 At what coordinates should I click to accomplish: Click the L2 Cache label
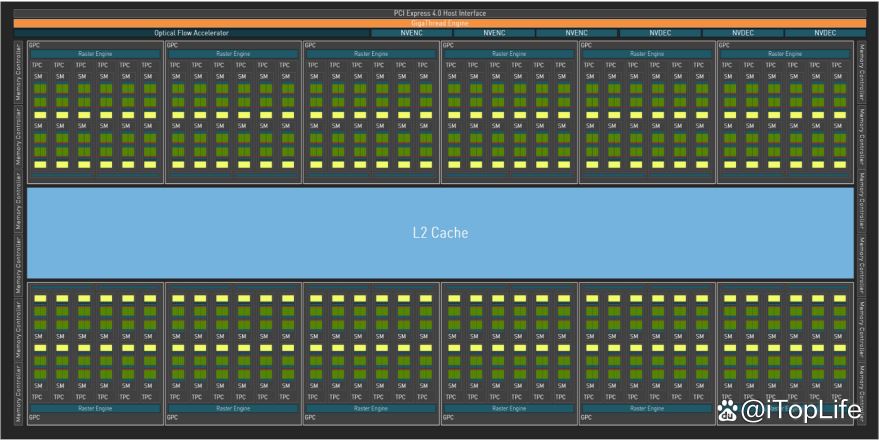440,233
